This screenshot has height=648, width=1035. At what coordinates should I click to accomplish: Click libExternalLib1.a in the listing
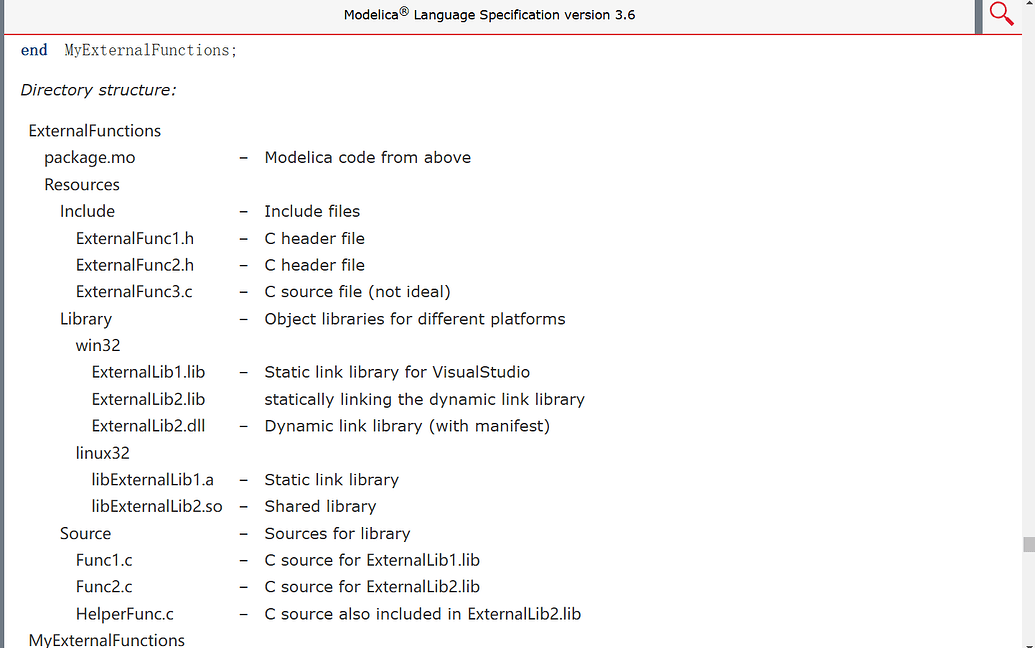[x=152, y=480]
